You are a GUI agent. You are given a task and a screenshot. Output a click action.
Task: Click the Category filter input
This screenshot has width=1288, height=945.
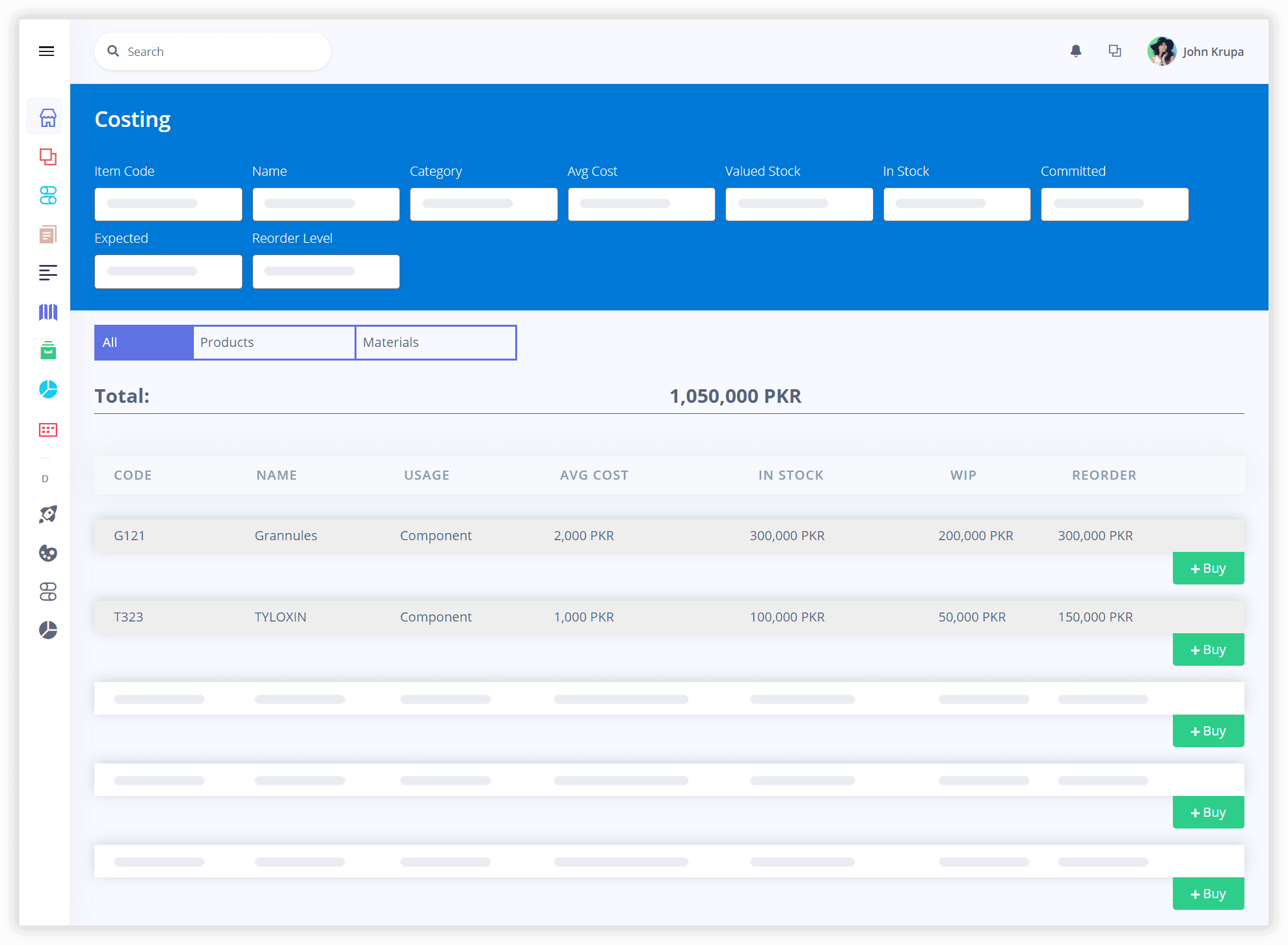[x=484, y=204]
